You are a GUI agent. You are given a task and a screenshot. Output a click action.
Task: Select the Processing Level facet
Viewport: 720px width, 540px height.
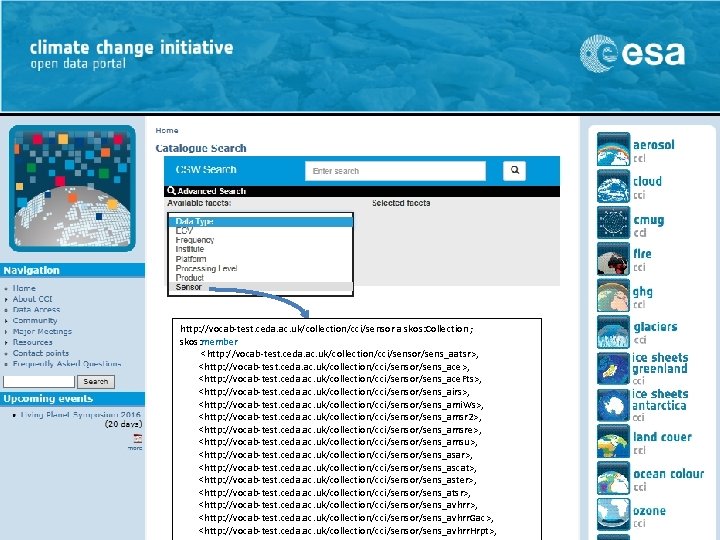pos(260,268)
